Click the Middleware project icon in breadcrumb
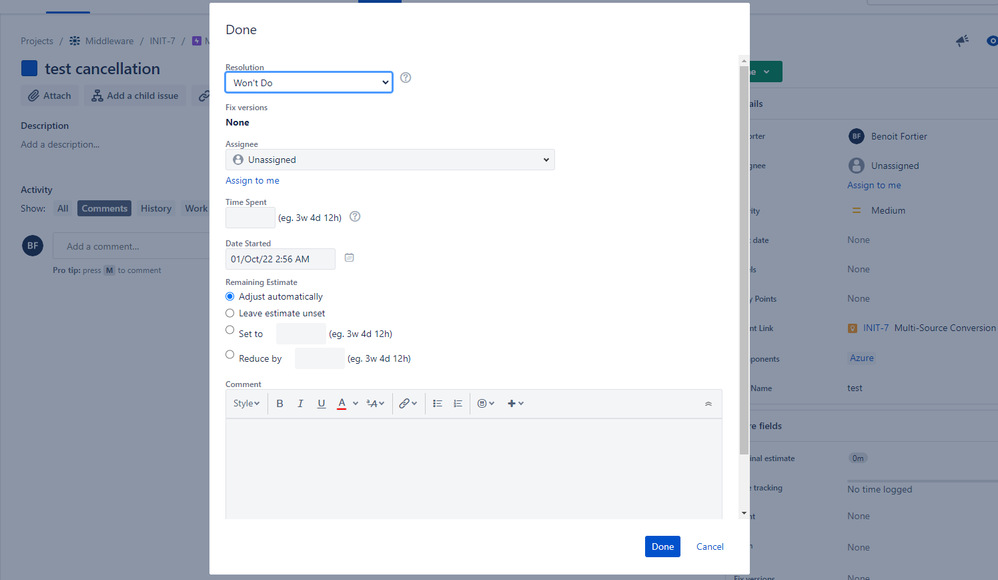The height and width of the screenshot is (580, 998). click(74, 41)
